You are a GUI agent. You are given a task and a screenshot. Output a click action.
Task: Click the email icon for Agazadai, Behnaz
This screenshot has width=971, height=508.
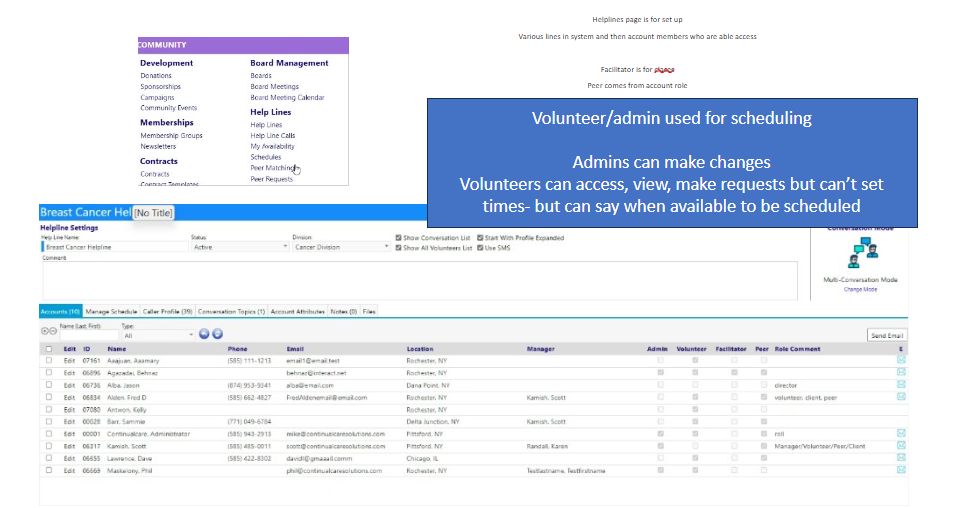coord(901,372)
